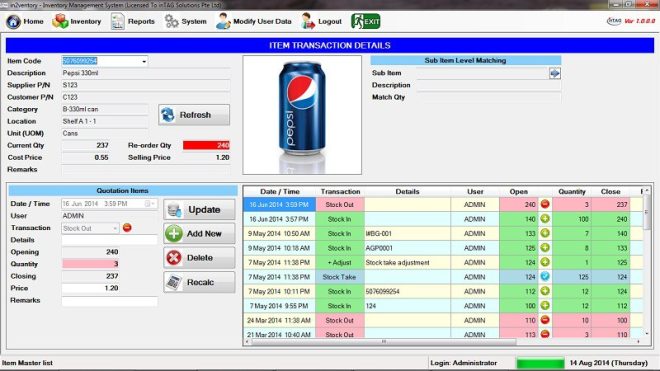Open the Inventory menu
The image size is (660, 371).
(x=76, y=21)
